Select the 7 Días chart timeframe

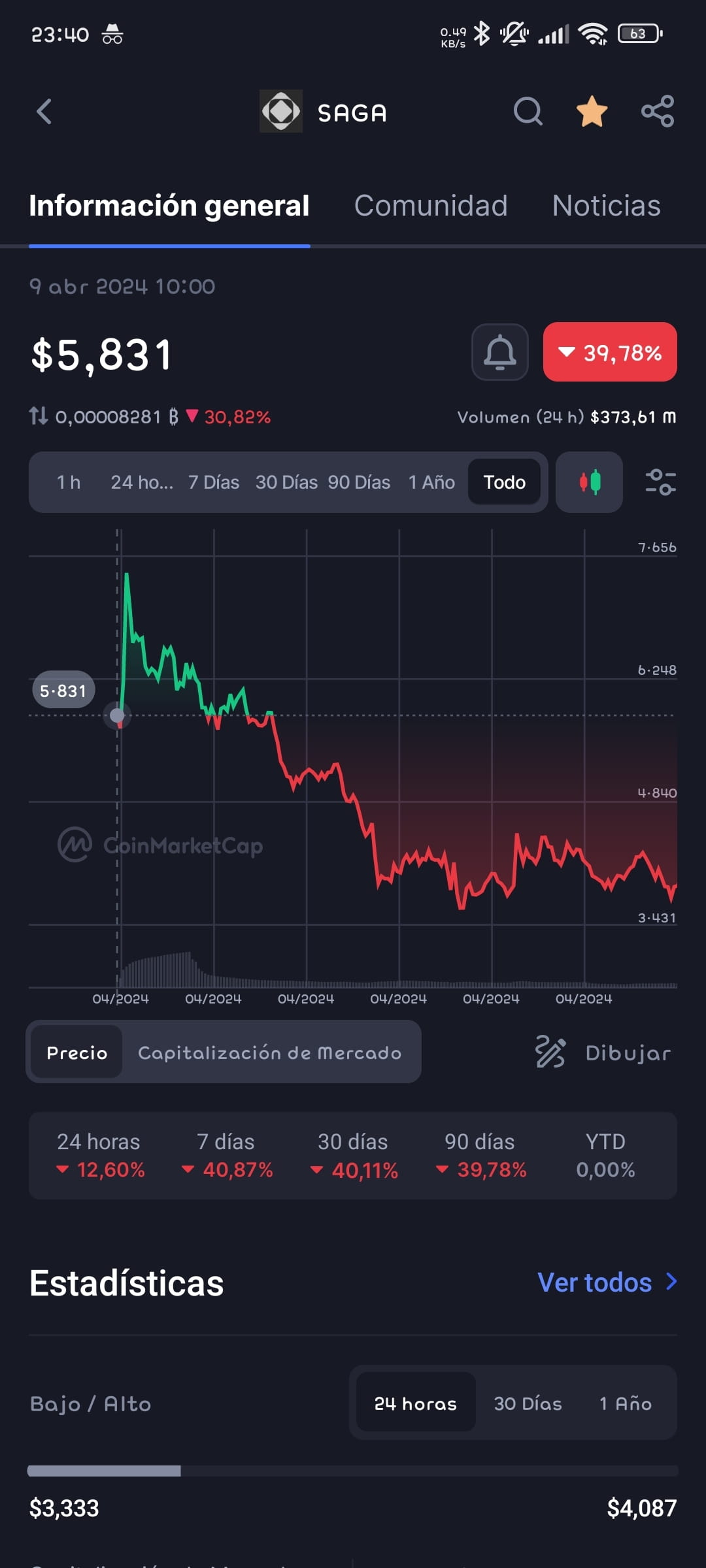click(214, 482)
